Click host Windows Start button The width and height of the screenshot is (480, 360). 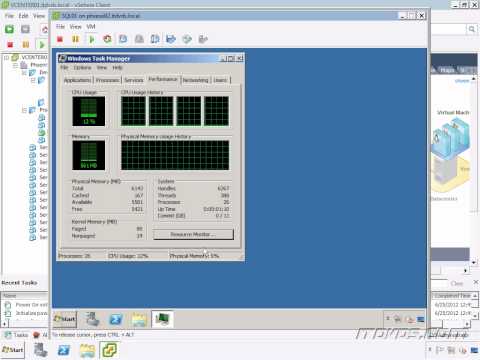[13, 350]
